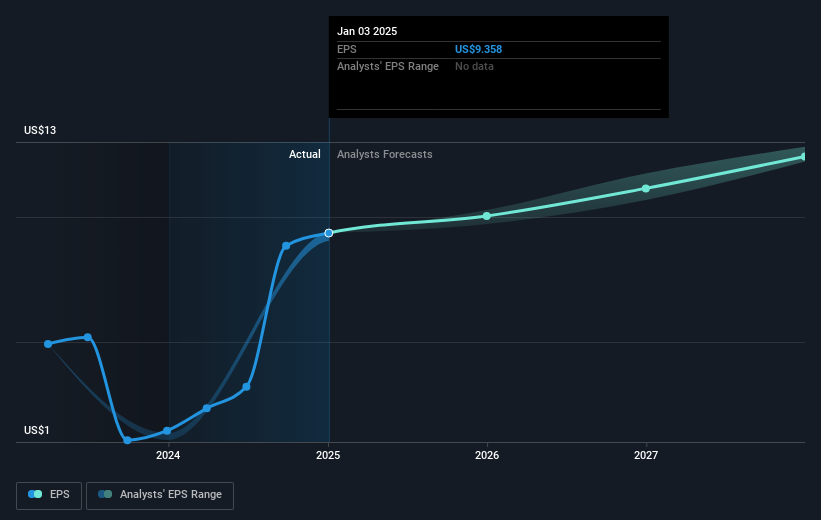
Task: Click the 2024 x-axis label
Action: [x=168, y=455]
